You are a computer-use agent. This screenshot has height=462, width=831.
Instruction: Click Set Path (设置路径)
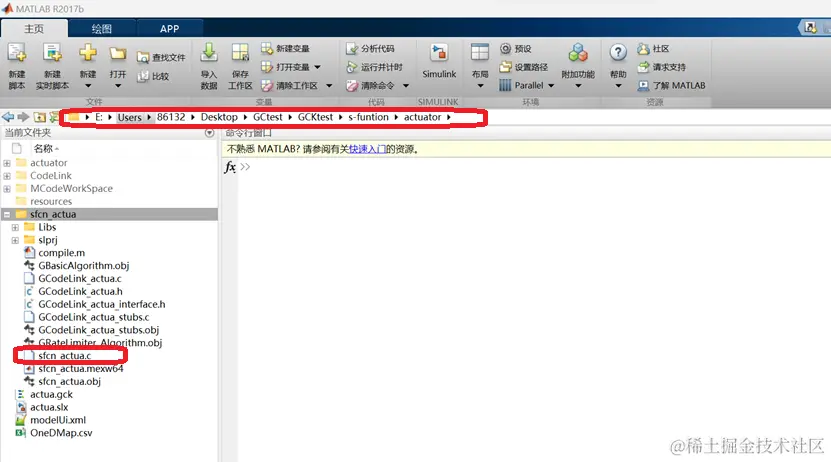pos(524,67)
